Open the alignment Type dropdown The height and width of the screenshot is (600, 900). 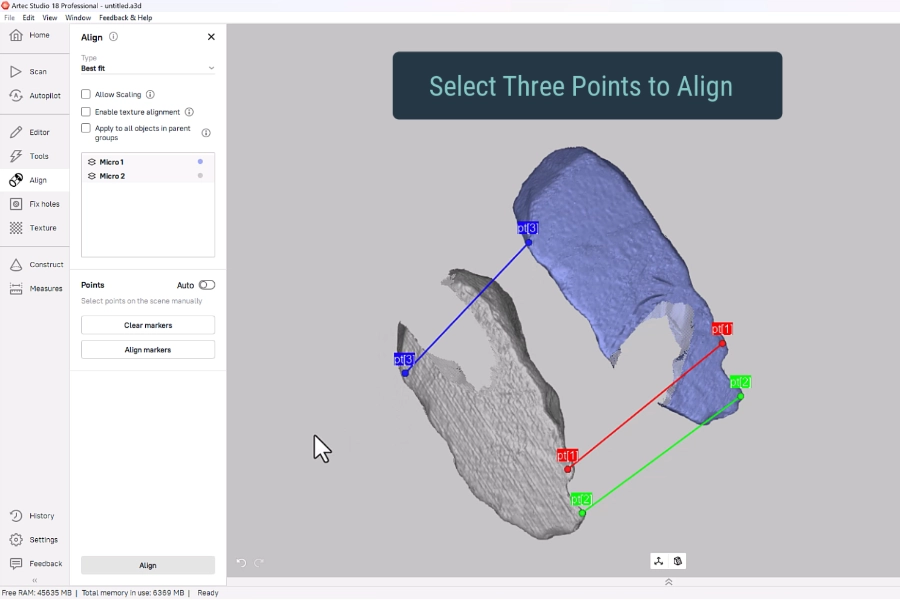tap(147, 68)
